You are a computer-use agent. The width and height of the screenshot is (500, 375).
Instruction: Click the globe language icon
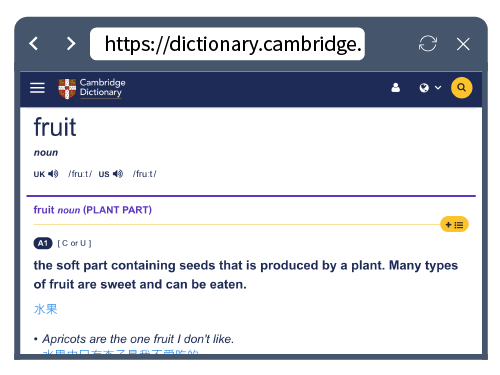coord(424,88)
